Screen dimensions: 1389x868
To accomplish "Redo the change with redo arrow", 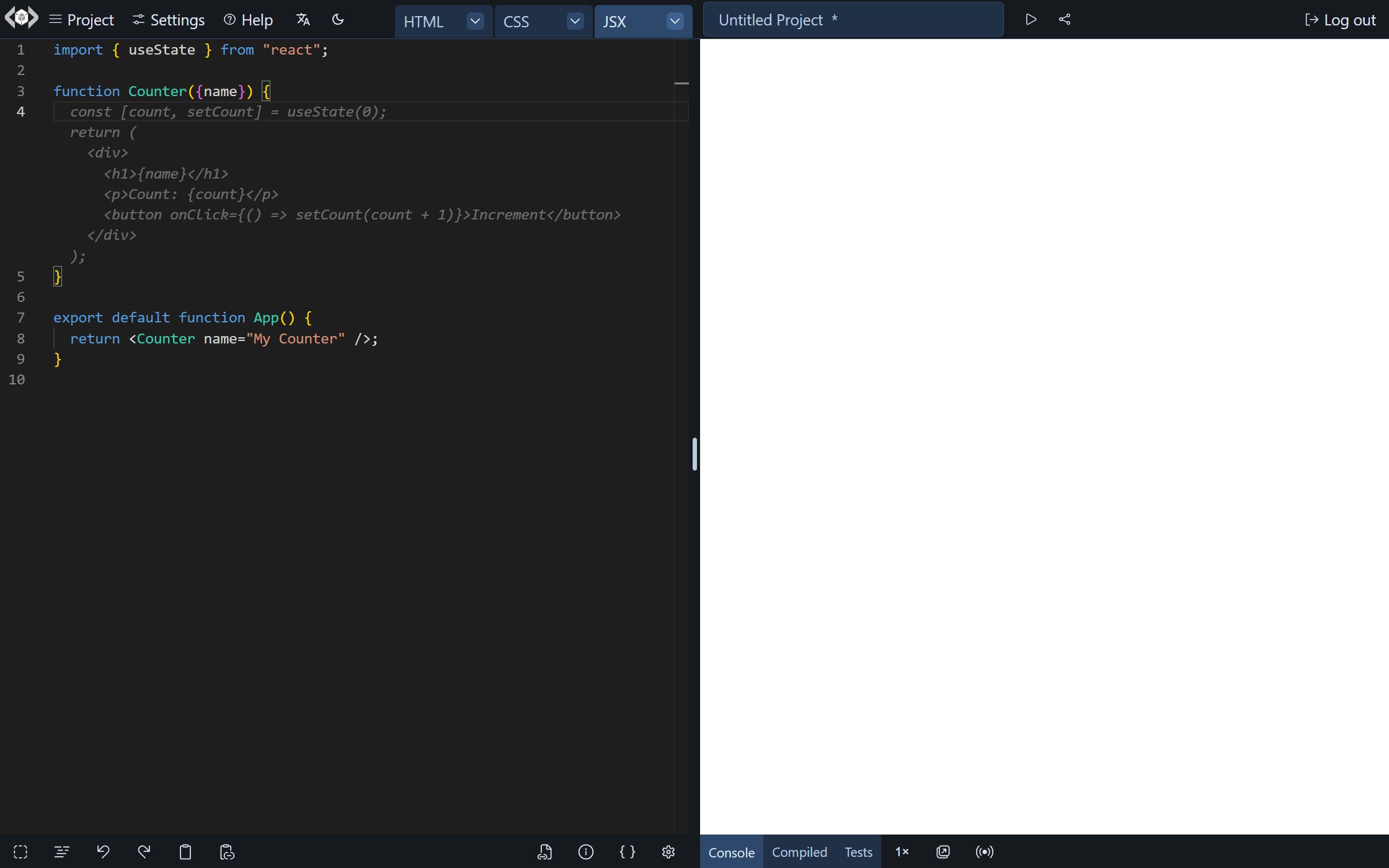I will tap(144, 852).
